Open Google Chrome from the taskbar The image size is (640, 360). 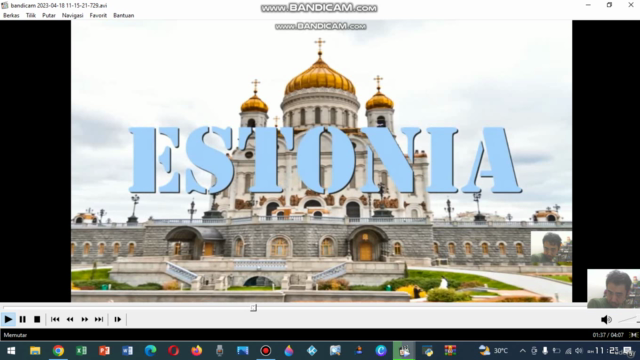(58, 351)
